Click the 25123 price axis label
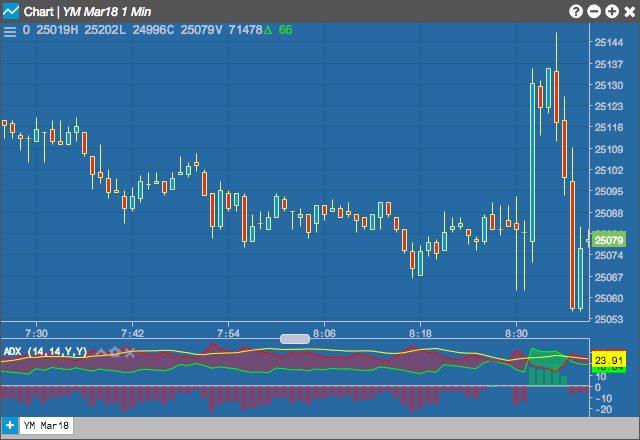This screenshot has height=440, width=640. (x=609, y=106)
